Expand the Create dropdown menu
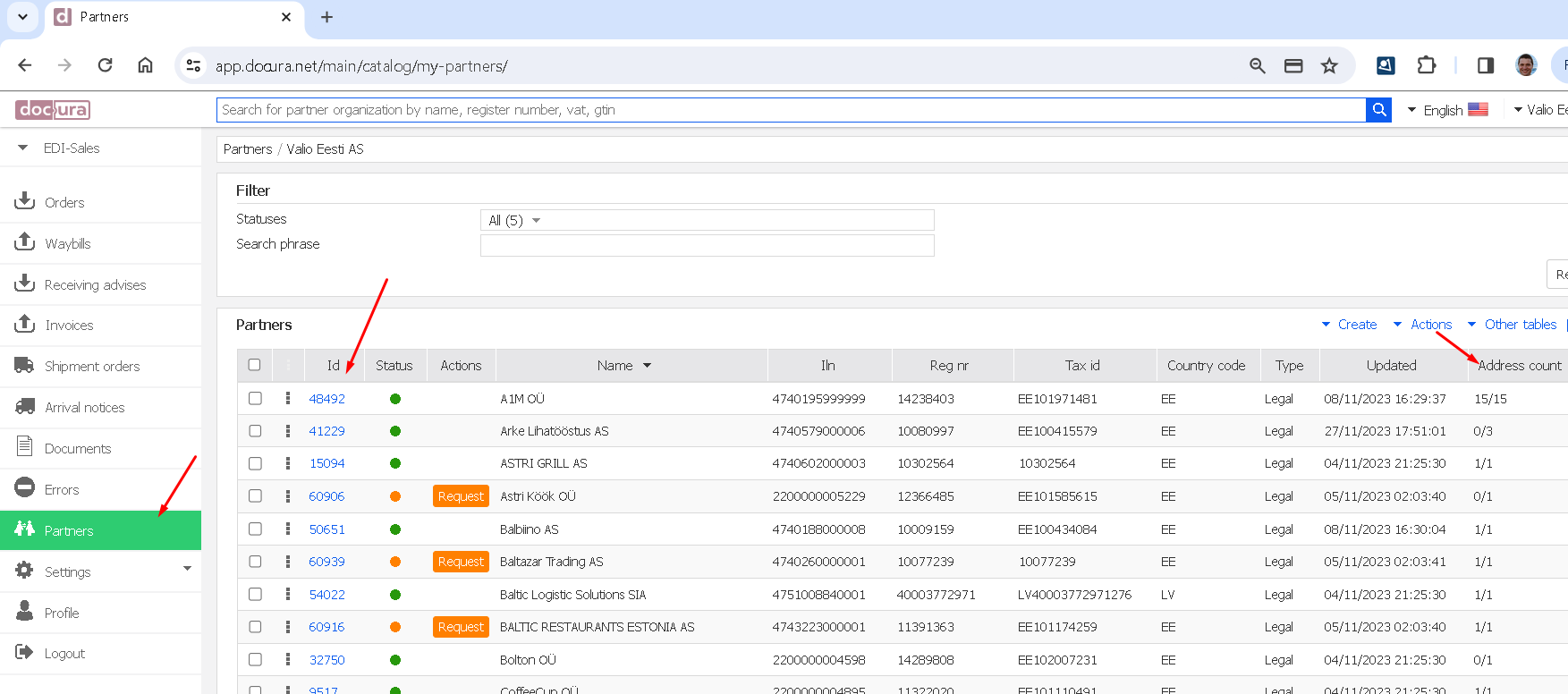 click(x=1349, y=325)
